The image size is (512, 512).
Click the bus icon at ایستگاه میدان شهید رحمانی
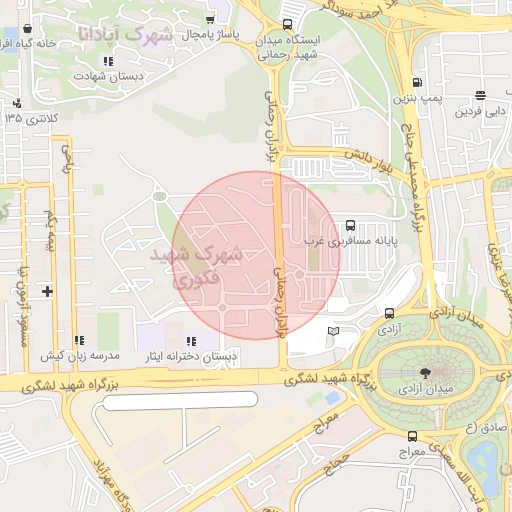[287, 25]
